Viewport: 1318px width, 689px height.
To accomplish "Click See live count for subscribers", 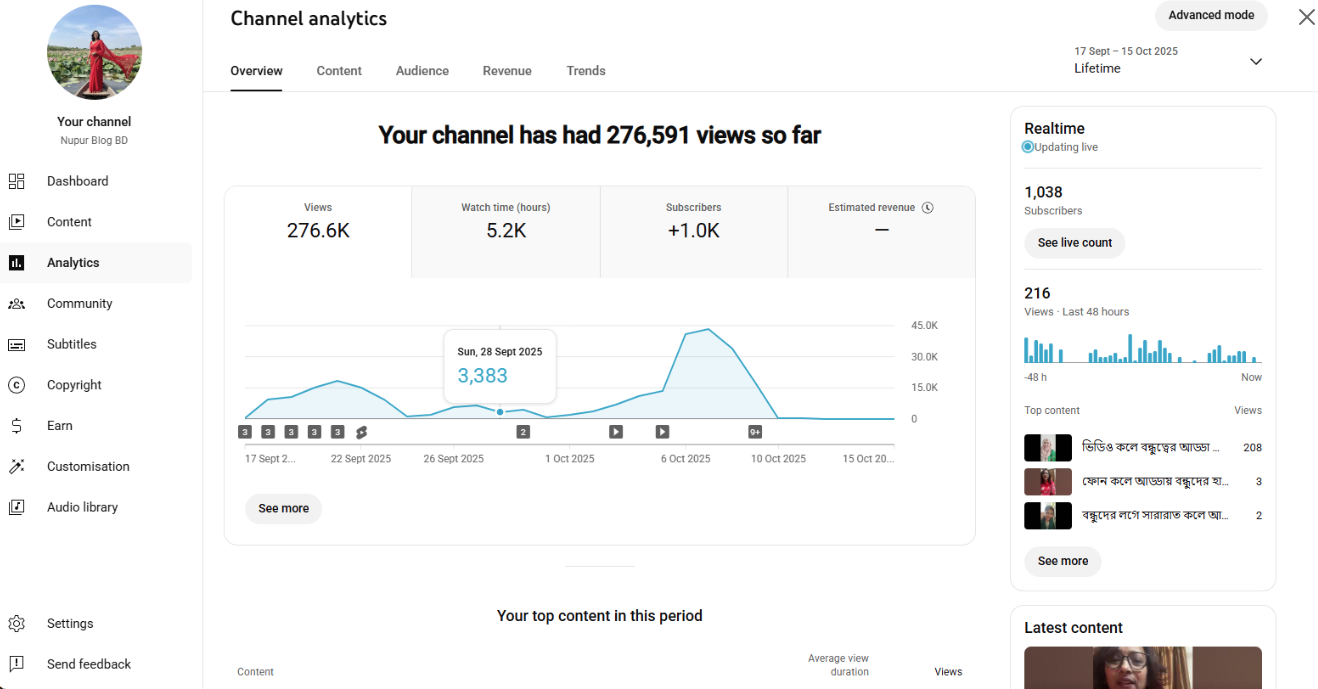I will tap(1074, 243).
